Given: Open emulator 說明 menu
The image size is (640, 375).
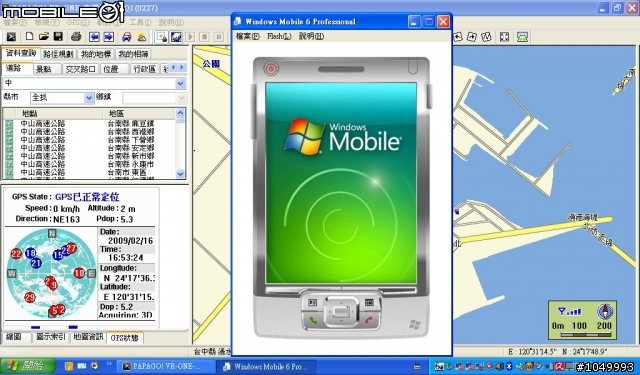Looking at the screenshot, I should coord(311,36).
